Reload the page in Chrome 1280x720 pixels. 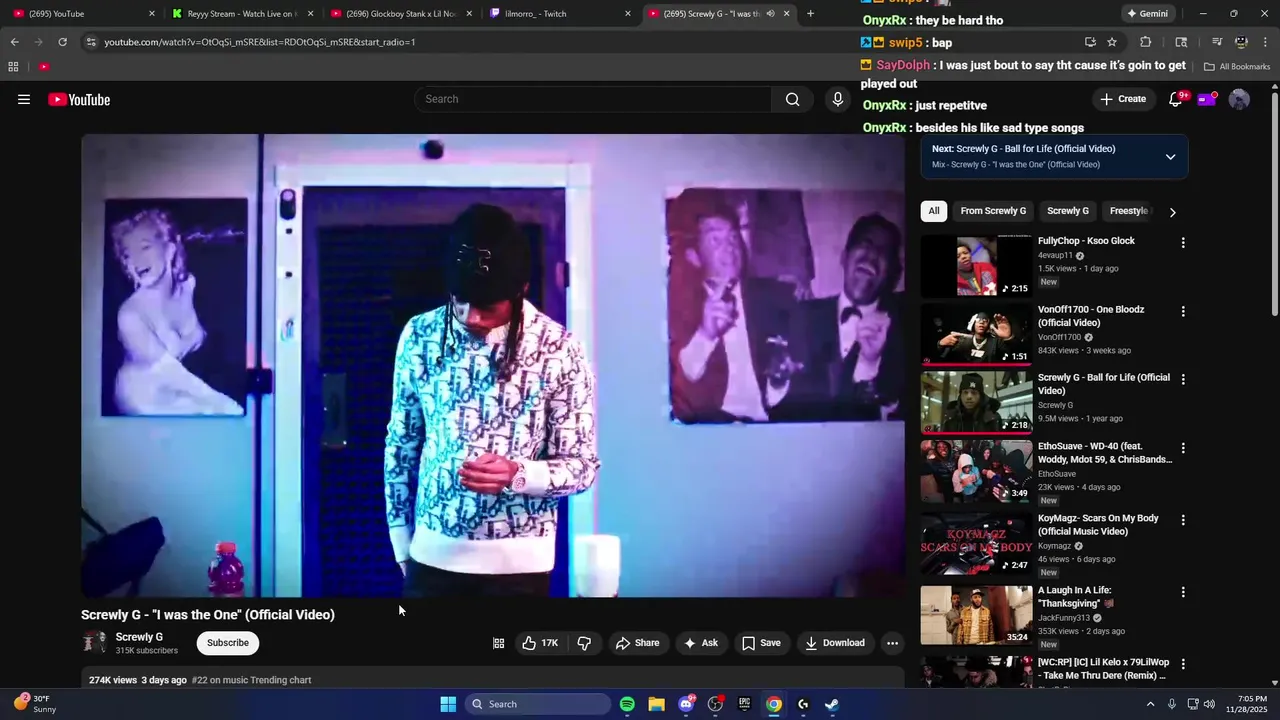62,42
